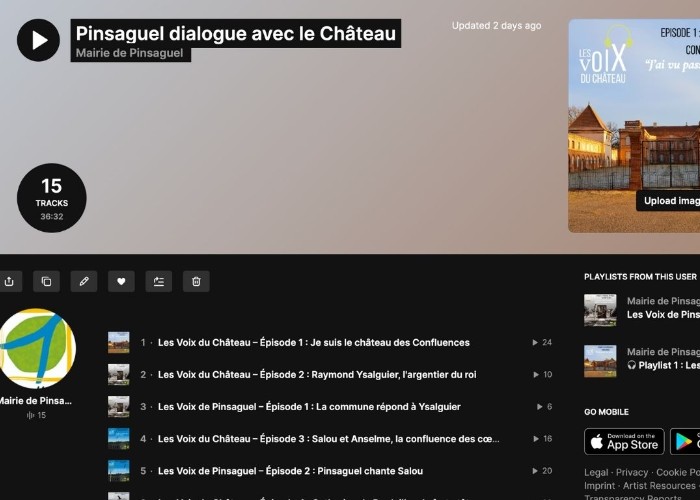Click the trash delete icon
Viewport: 700px width, 500px height.
tap(196, 281)
